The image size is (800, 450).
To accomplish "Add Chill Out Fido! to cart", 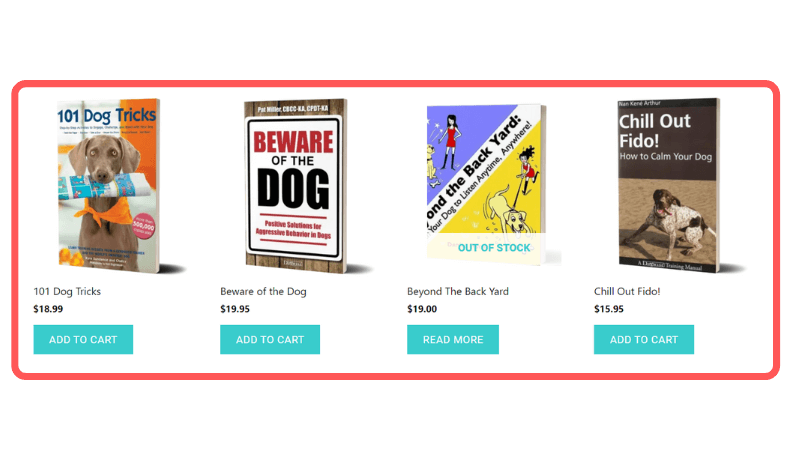I will click(644, 339).
